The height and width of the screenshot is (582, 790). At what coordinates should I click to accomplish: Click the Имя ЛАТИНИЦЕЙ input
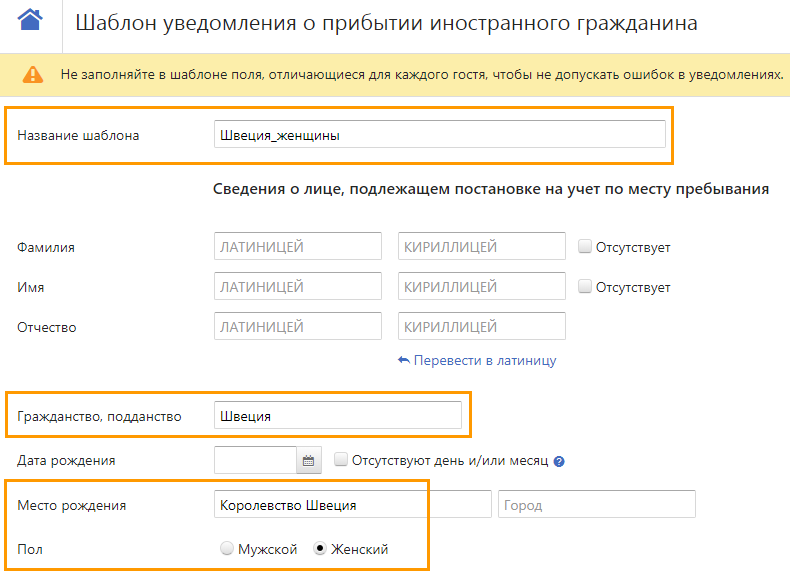tap(298, 286)
